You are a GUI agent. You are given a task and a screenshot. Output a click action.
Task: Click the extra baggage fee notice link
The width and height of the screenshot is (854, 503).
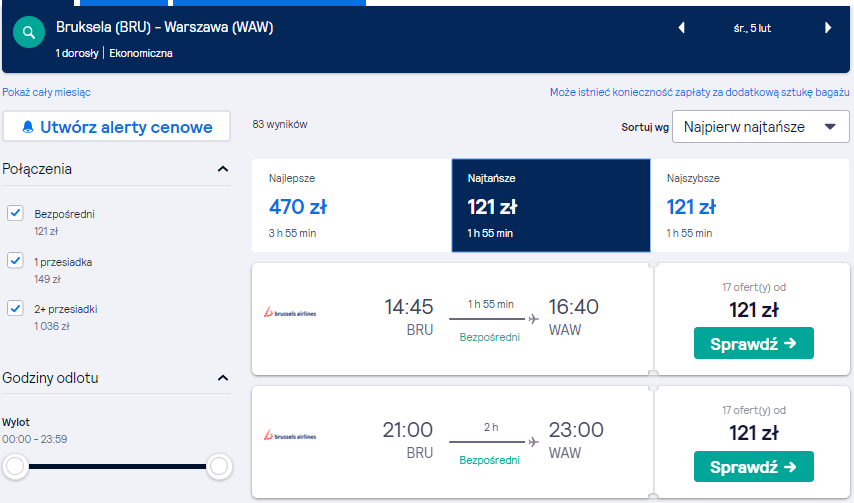[x=699, y=93]
